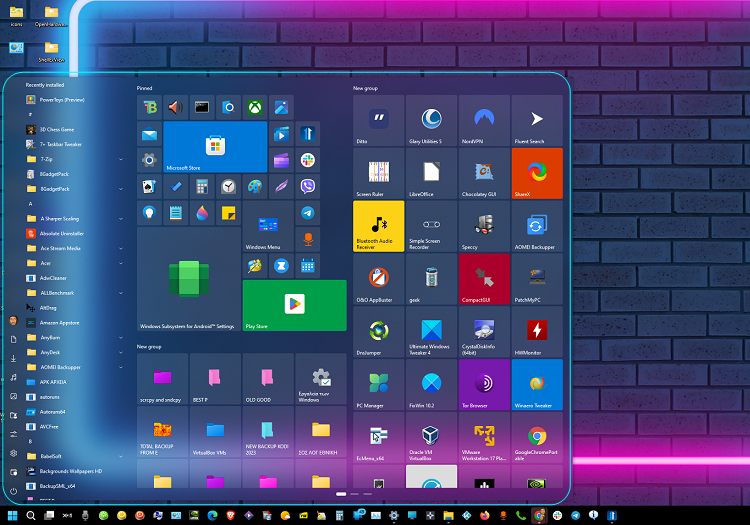Launch the LibreOffice tile
The width and height of the screenshot is (750, 525).
click(431, 173)
